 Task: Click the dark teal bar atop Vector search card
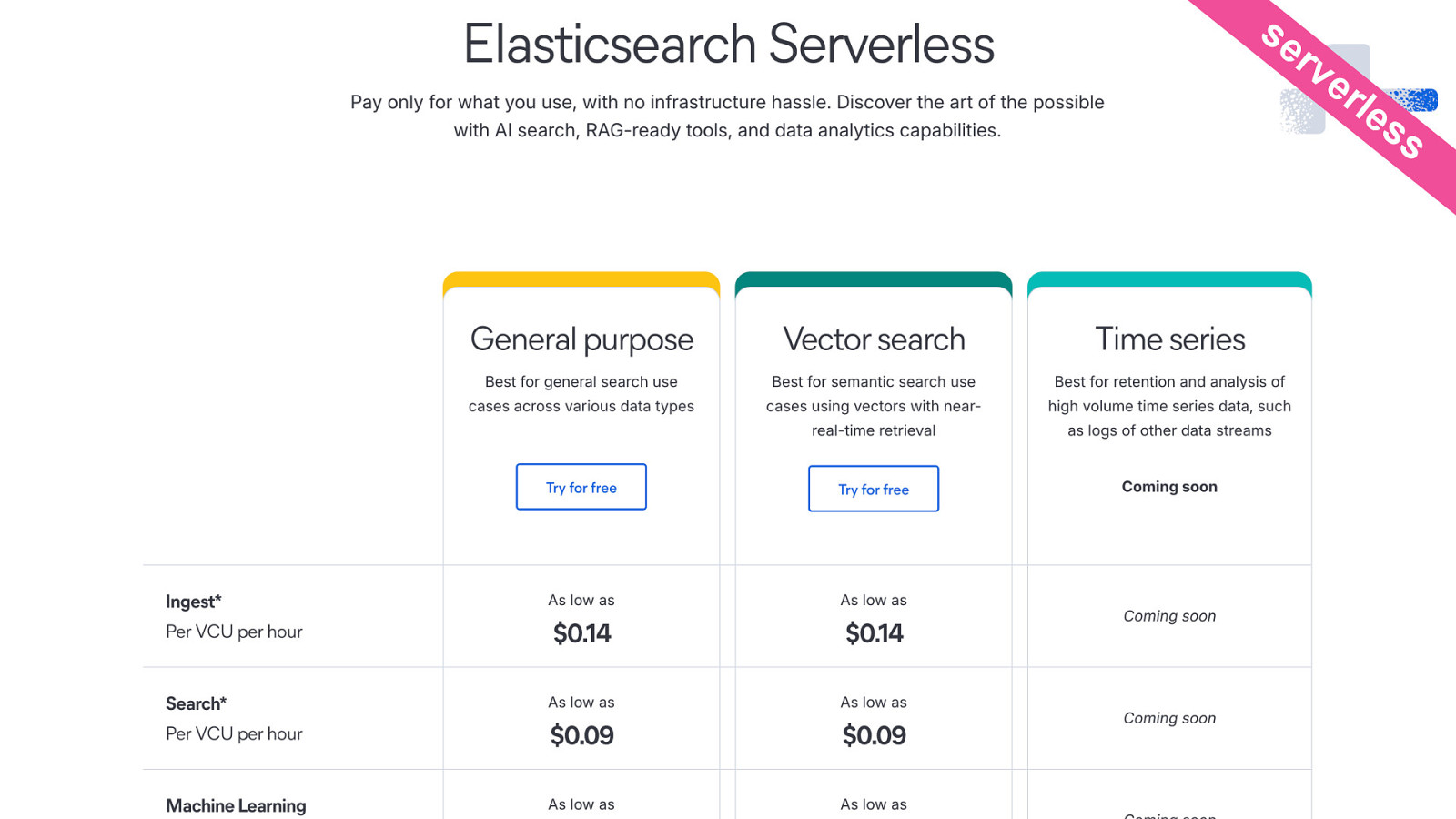pos(874,279)
